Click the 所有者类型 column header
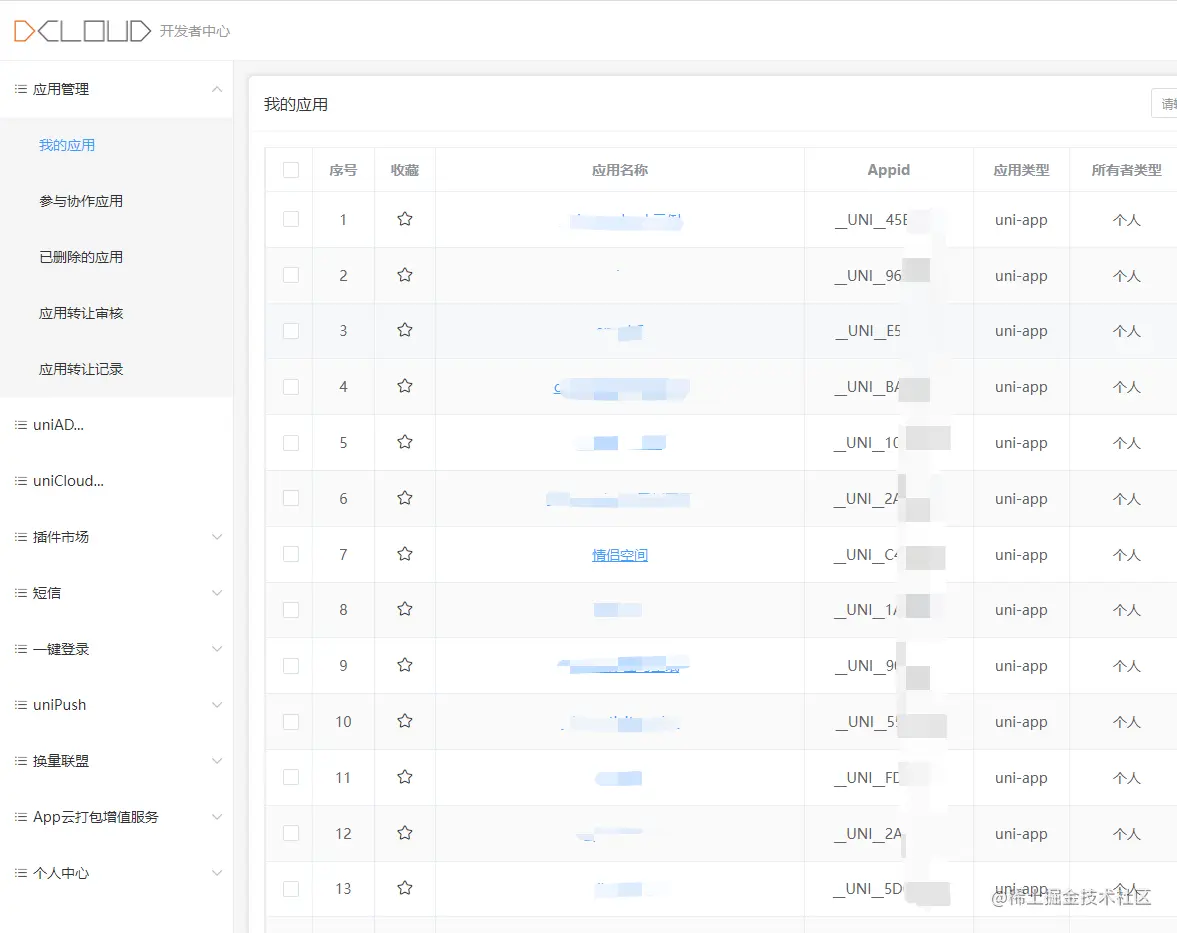The width and height of the screenshot is (1177, 933). 1127,170
